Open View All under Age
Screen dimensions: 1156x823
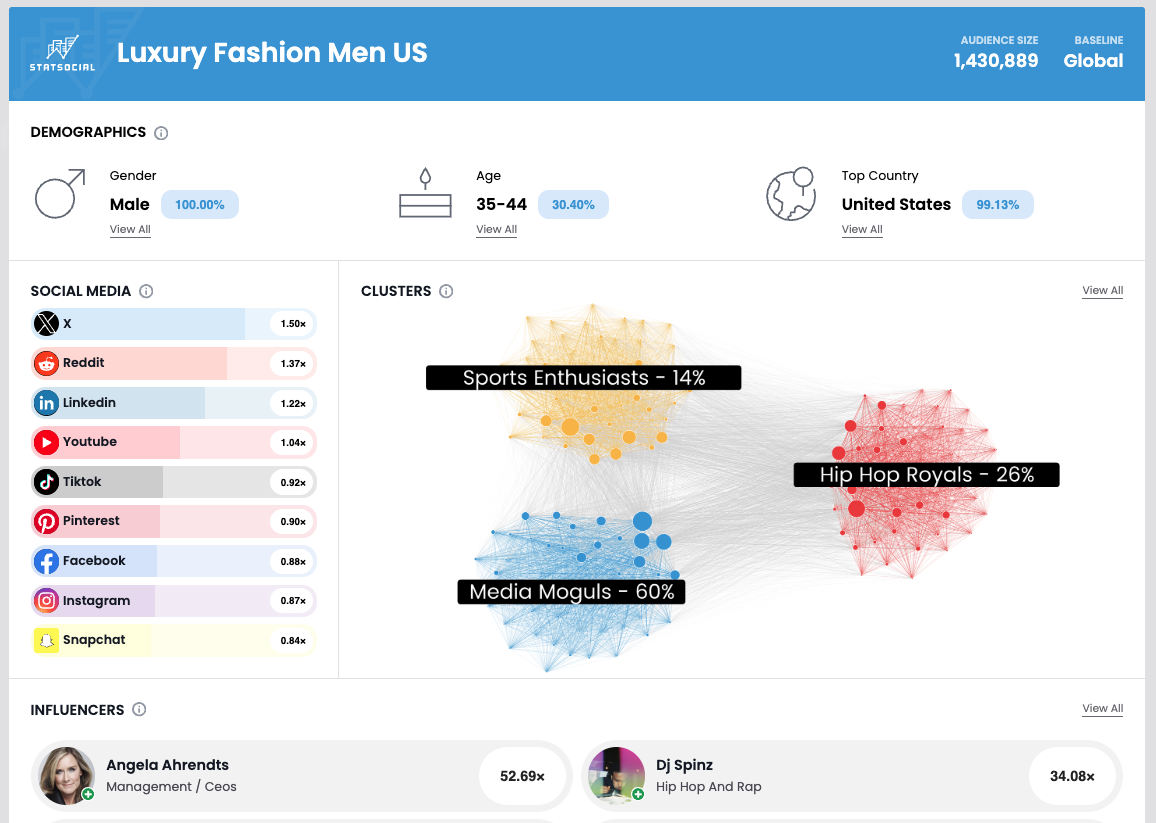point(496,230)
